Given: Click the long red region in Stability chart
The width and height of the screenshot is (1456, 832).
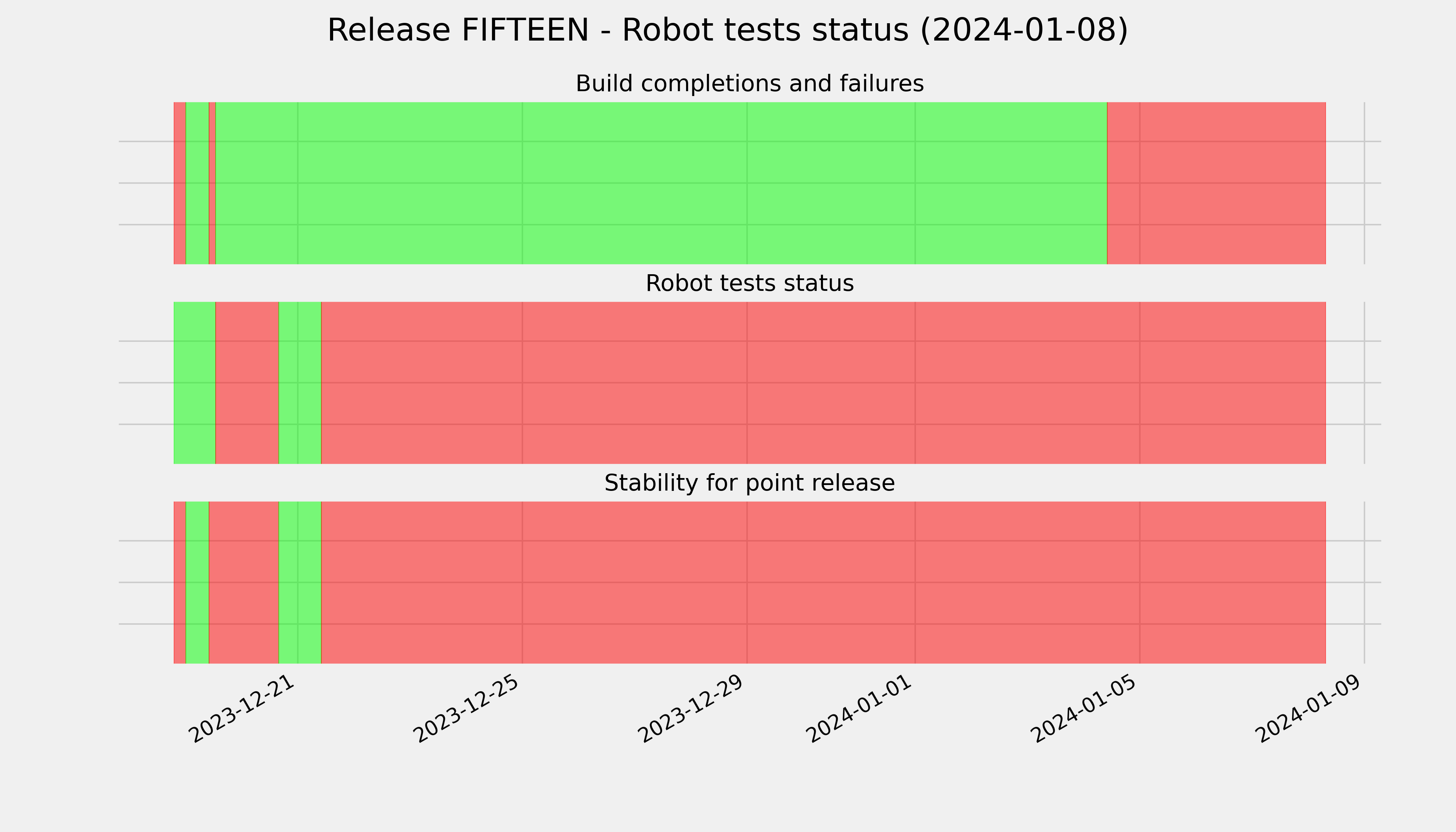Looking at the screenshot, I should 823,582.
